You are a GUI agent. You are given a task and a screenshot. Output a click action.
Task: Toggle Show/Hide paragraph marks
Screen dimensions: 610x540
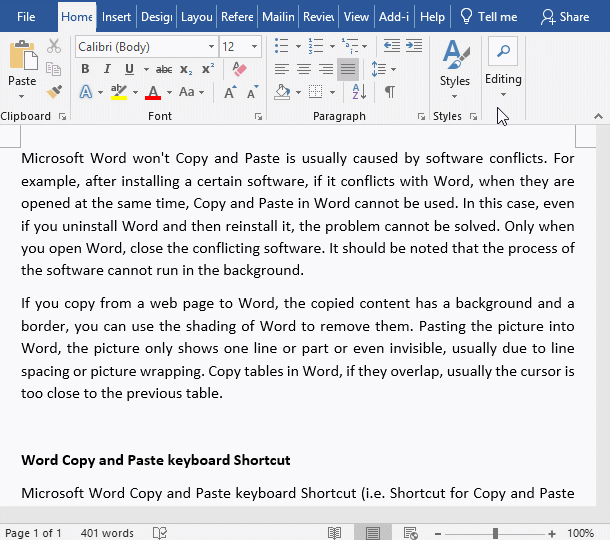(389, 92)
